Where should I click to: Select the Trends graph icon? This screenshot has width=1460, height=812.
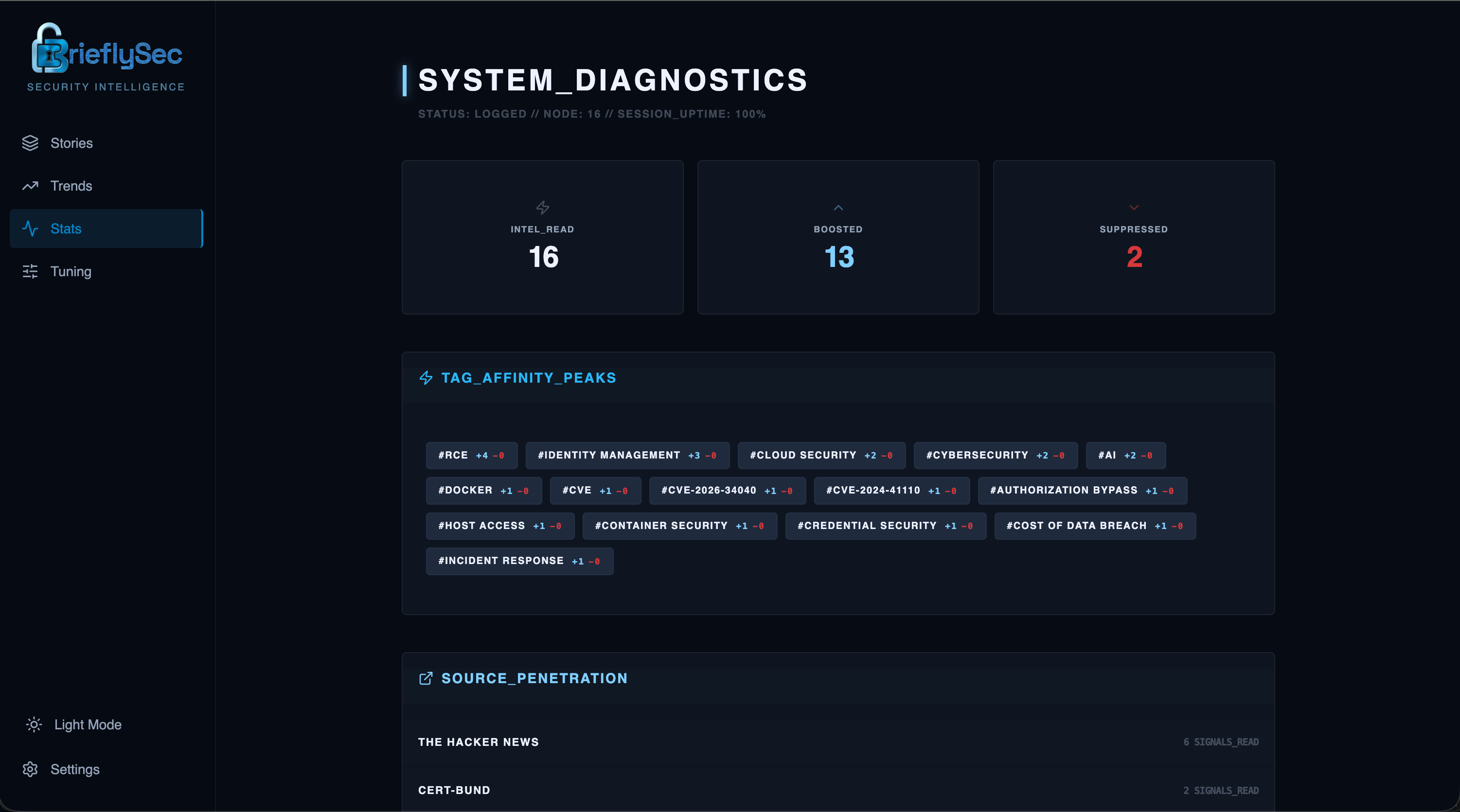(x=31, y=185)
